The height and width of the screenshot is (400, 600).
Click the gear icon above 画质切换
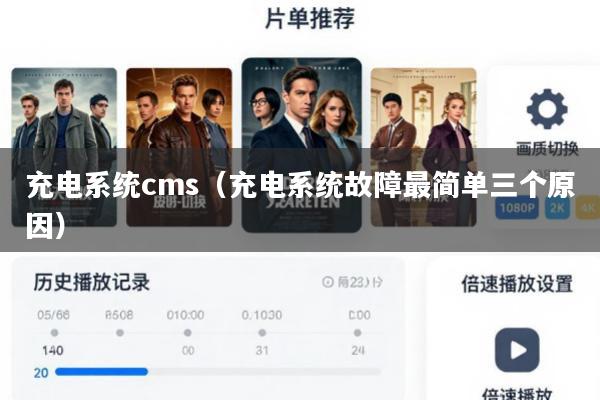tap(547, 109)
